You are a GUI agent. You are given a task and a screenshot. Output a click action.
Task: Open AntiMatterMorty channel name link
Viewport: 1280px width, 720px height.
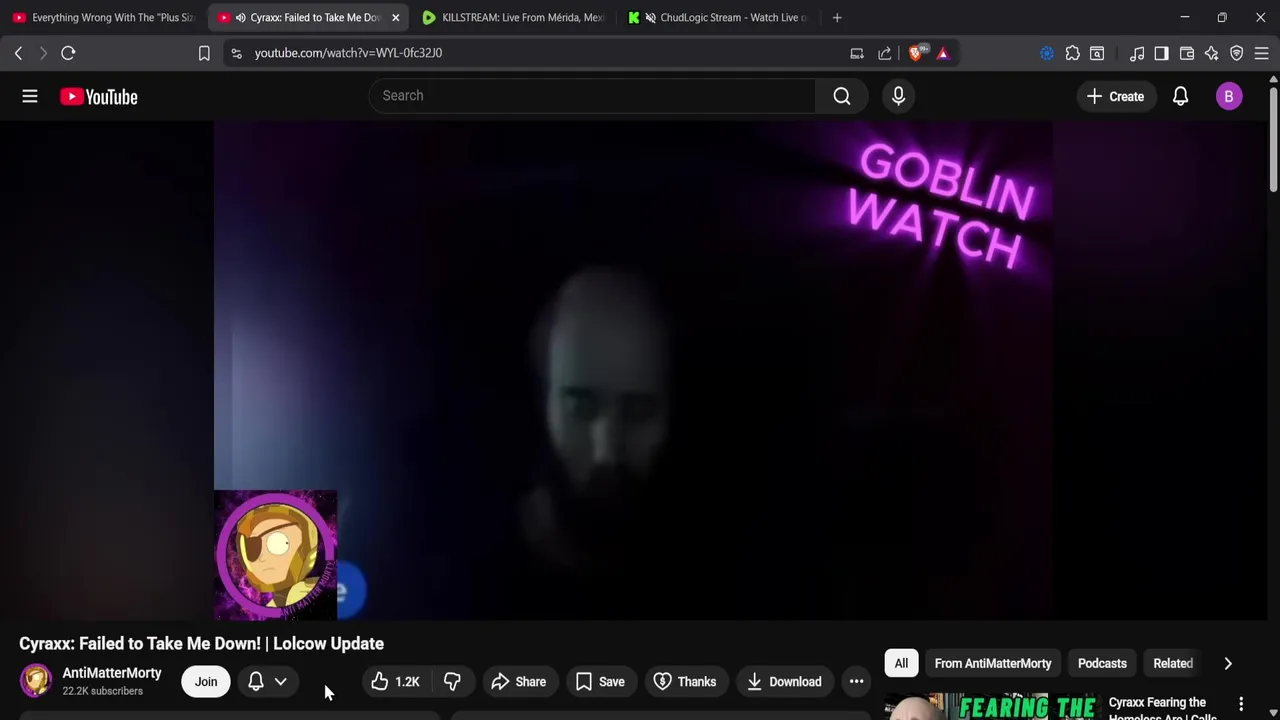[112, 673]
